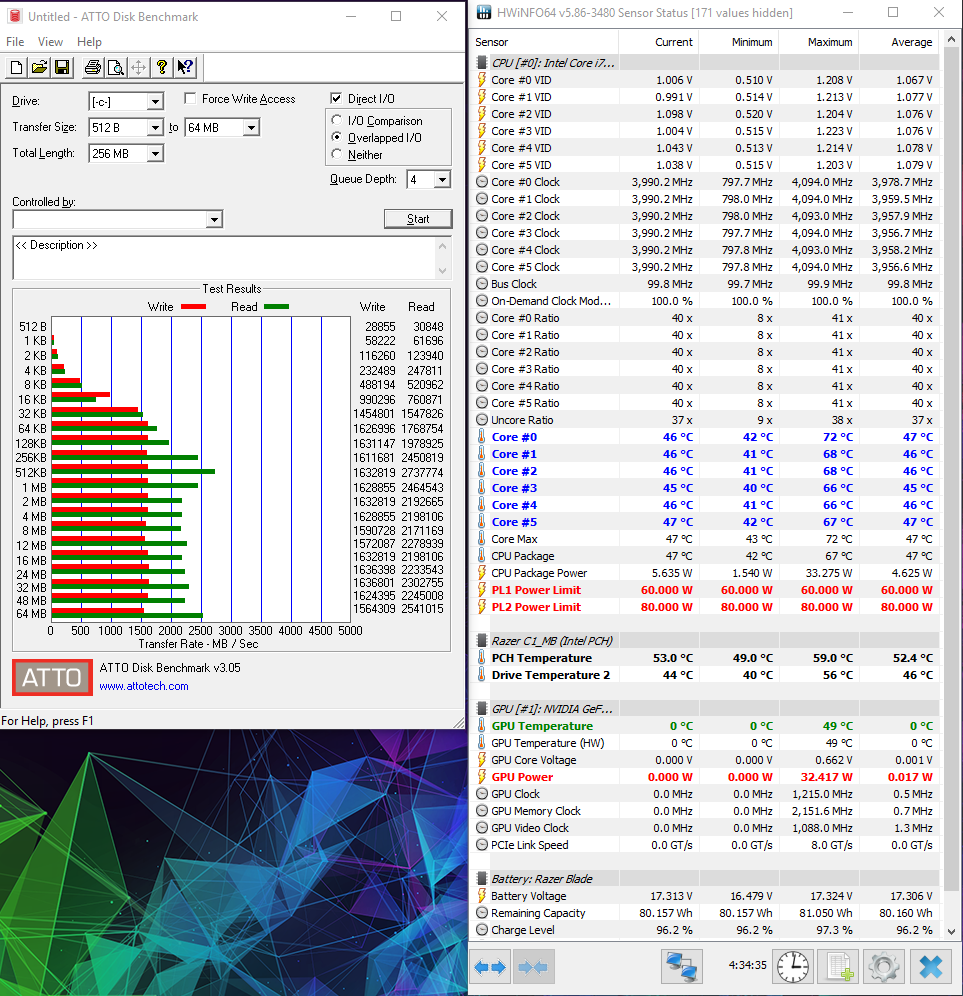This screenshot has width=963, height=996.
Task: Choose the Neither radio option
Action: tap(337, 154)
